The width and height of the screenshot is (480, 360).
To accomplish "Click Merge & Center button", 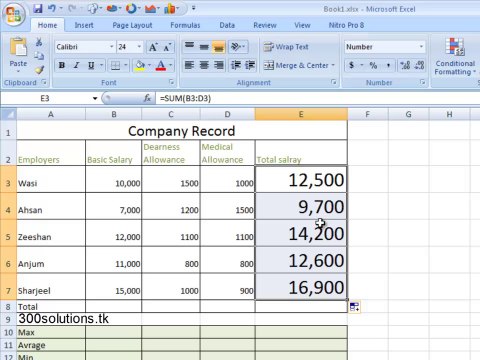I will point(296,65).
